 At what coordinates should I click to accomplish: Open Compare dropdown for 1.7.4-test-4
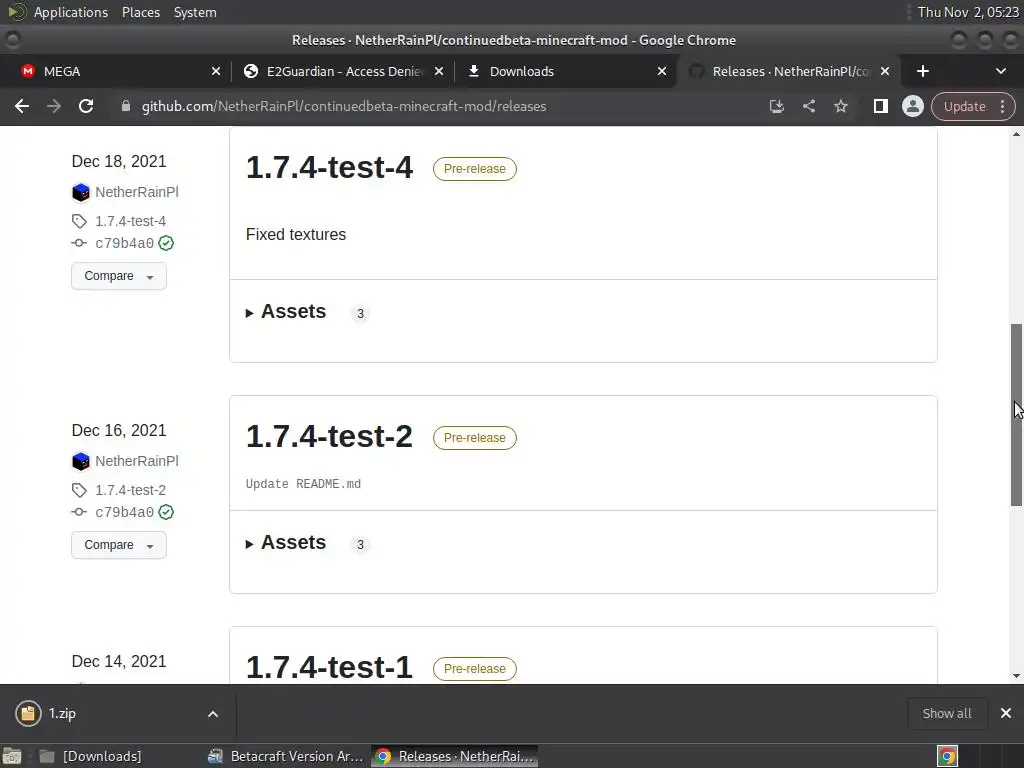pos(119,276)
